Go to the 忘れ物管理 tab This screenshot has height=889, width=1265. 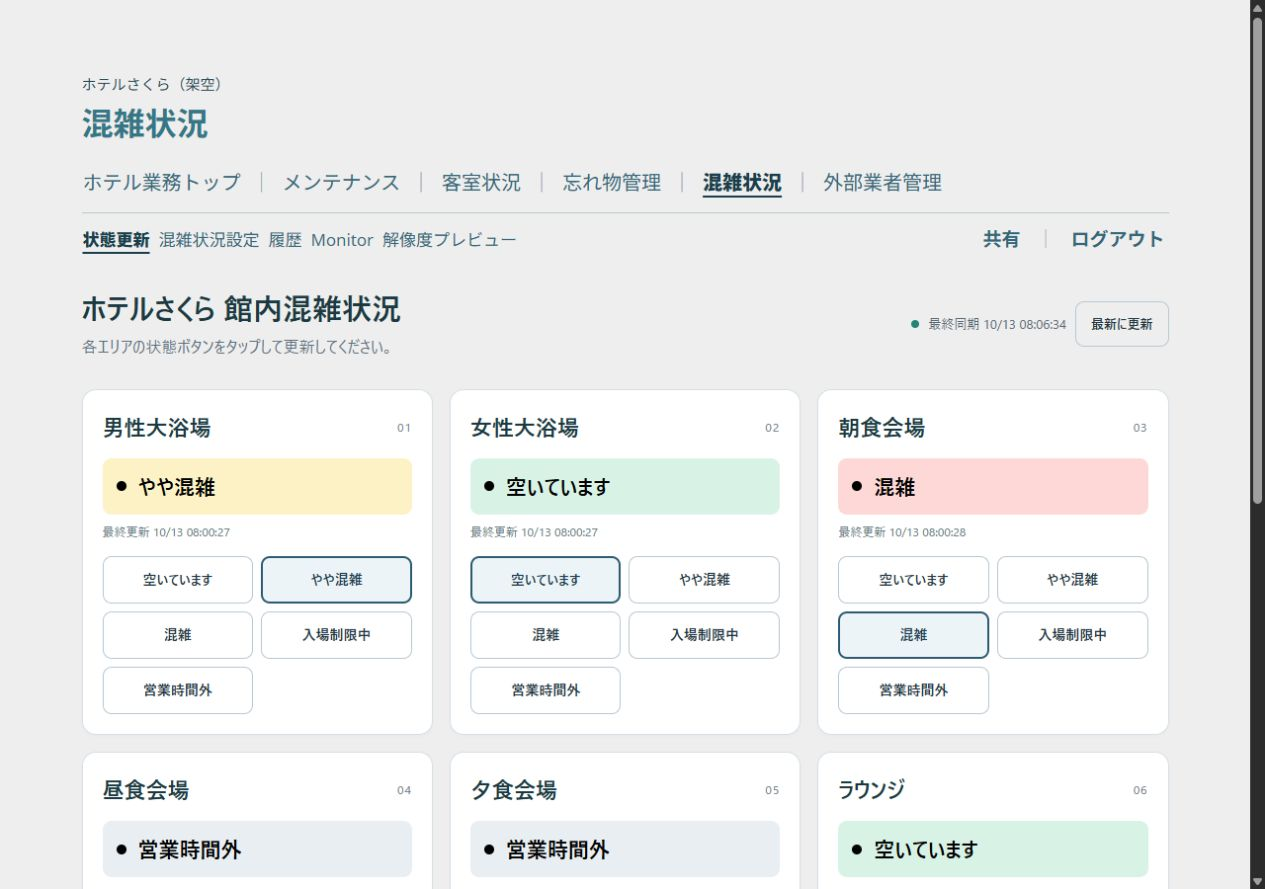pyautogui.click(x=612, y=183)
